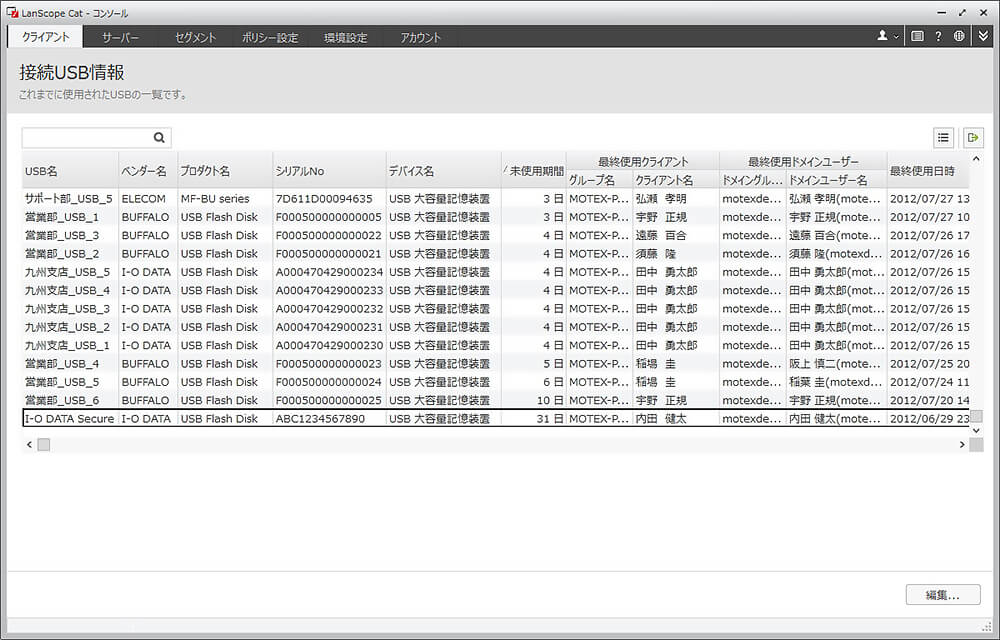Select the 九州支店_USB_1 row
The image size is (1000, 640).
[496, 345]
